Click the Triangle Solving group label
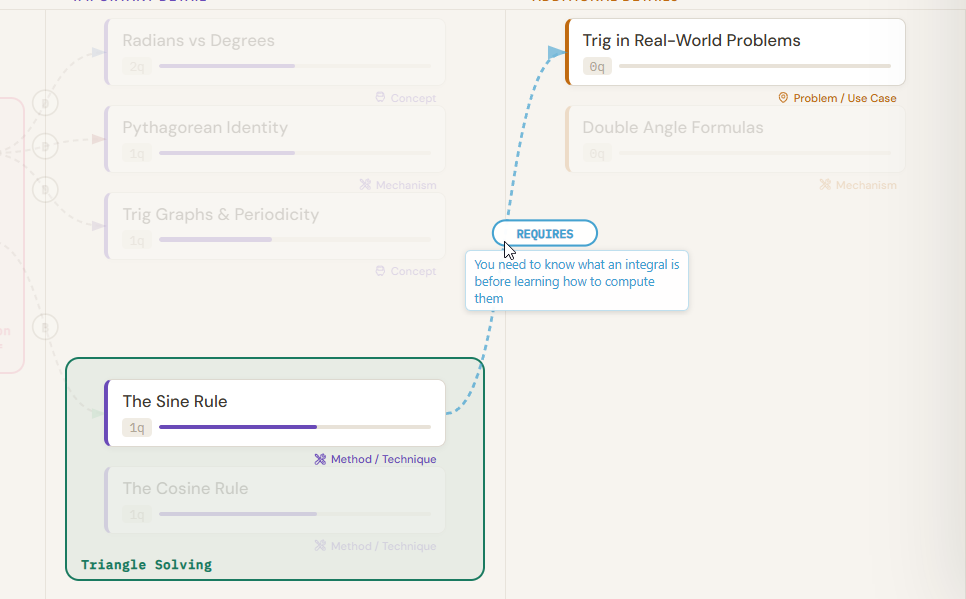The width and height of the screenshot is (966, 599). click(146, 565)
